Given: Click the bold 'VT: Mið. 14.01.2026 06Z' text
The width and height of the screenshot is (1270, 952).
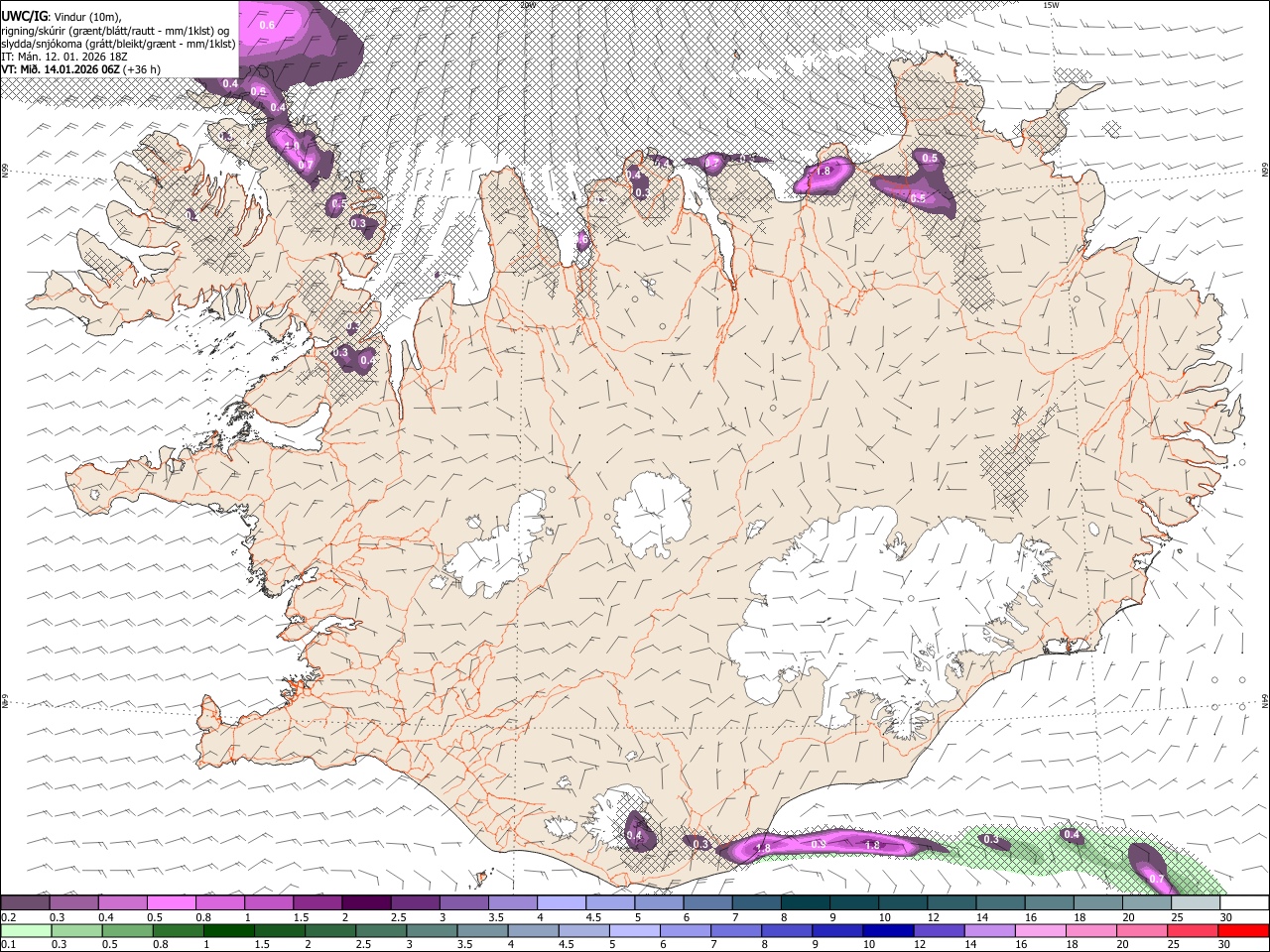Looking at the screenshot, I should point(61,69).
